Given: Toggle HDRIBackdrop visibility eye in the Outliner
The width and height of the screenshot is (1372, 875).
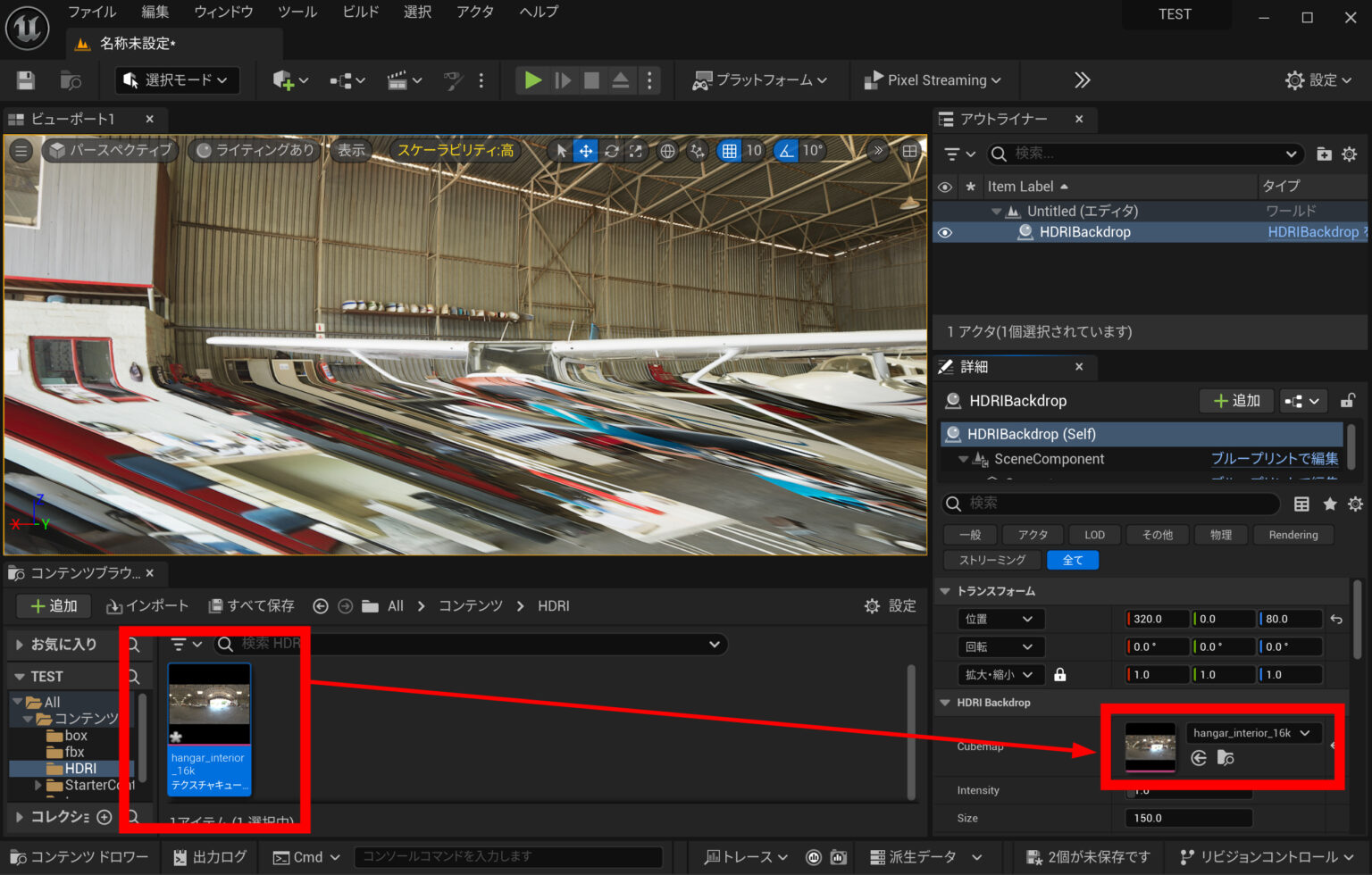Looking at the screenshot, I should [x=944, y=231].
